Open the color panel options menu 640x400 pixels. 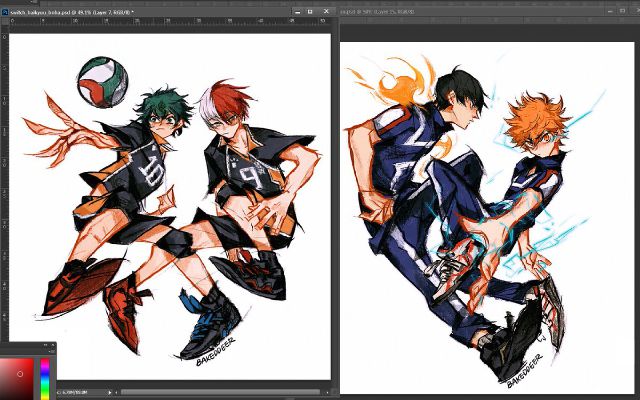pos(51,351)
